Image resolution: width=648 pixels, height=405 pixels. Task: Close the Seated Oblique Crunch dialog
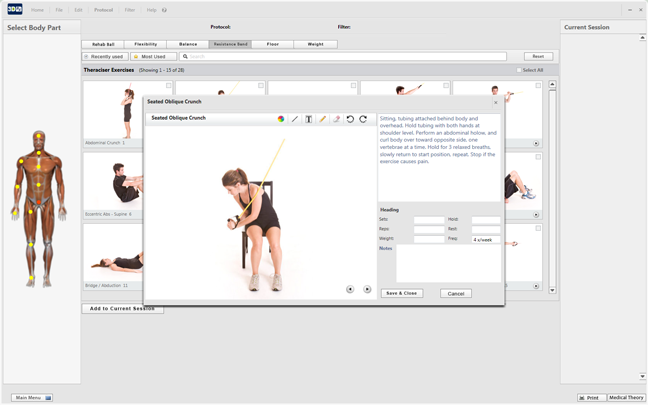click(x=496, y=102)
